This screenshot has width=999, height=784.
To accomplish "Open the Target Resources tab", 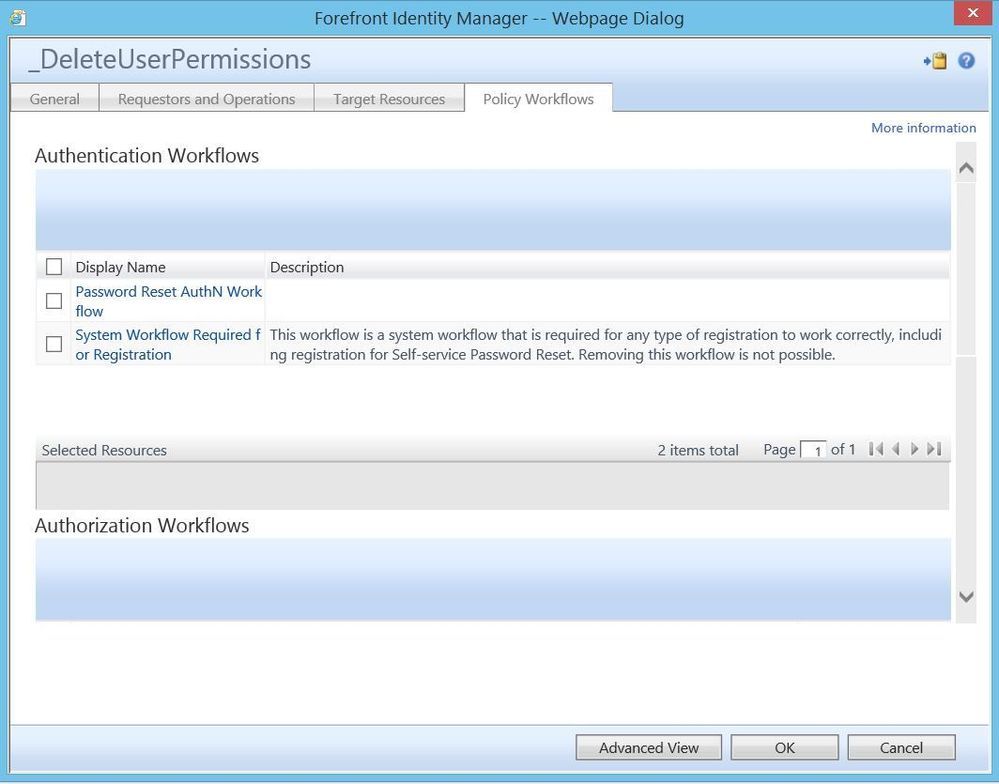I will pos(389,99).
